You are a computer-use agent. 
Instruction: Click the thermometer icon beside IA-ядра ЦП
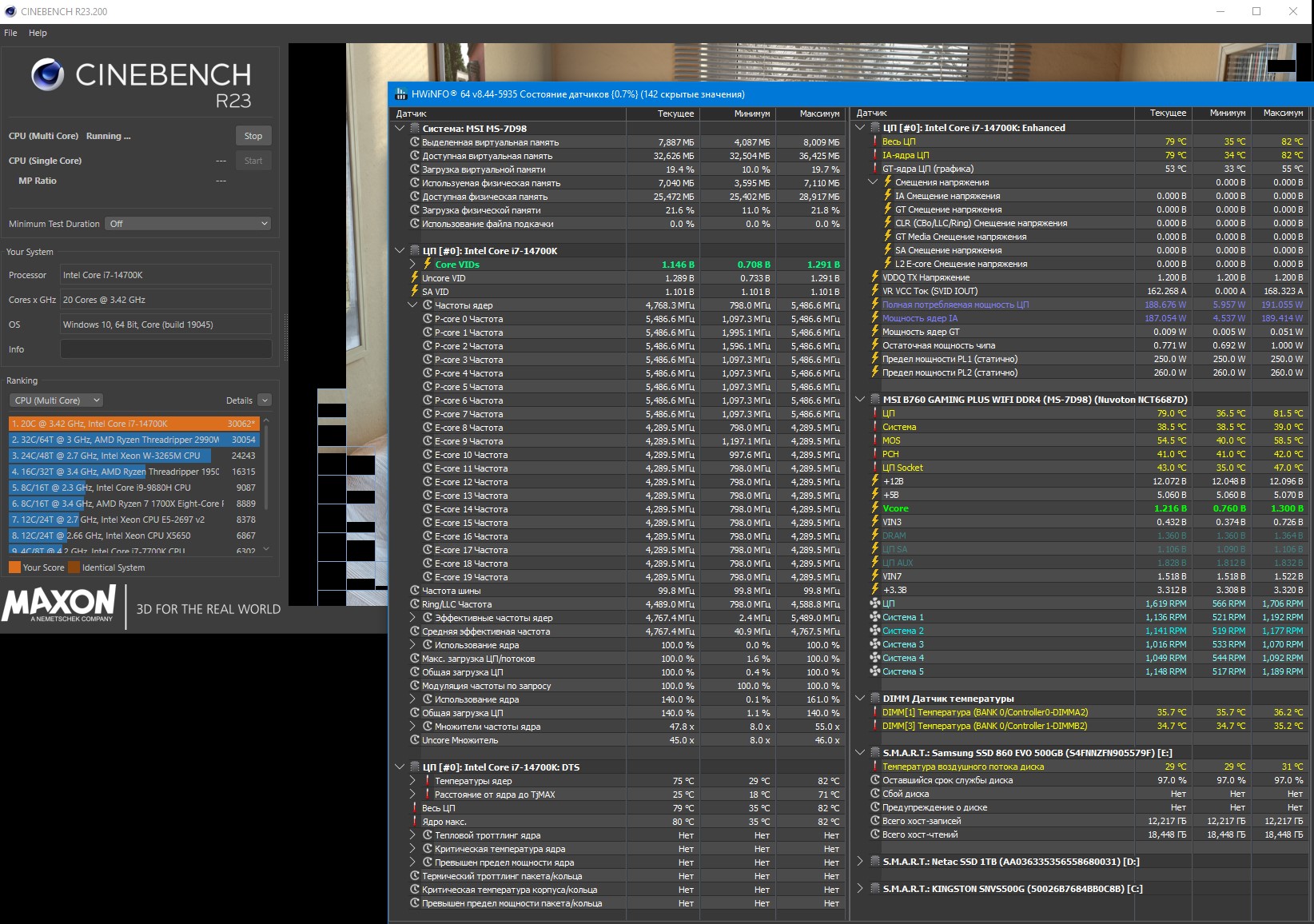point(875,154)
